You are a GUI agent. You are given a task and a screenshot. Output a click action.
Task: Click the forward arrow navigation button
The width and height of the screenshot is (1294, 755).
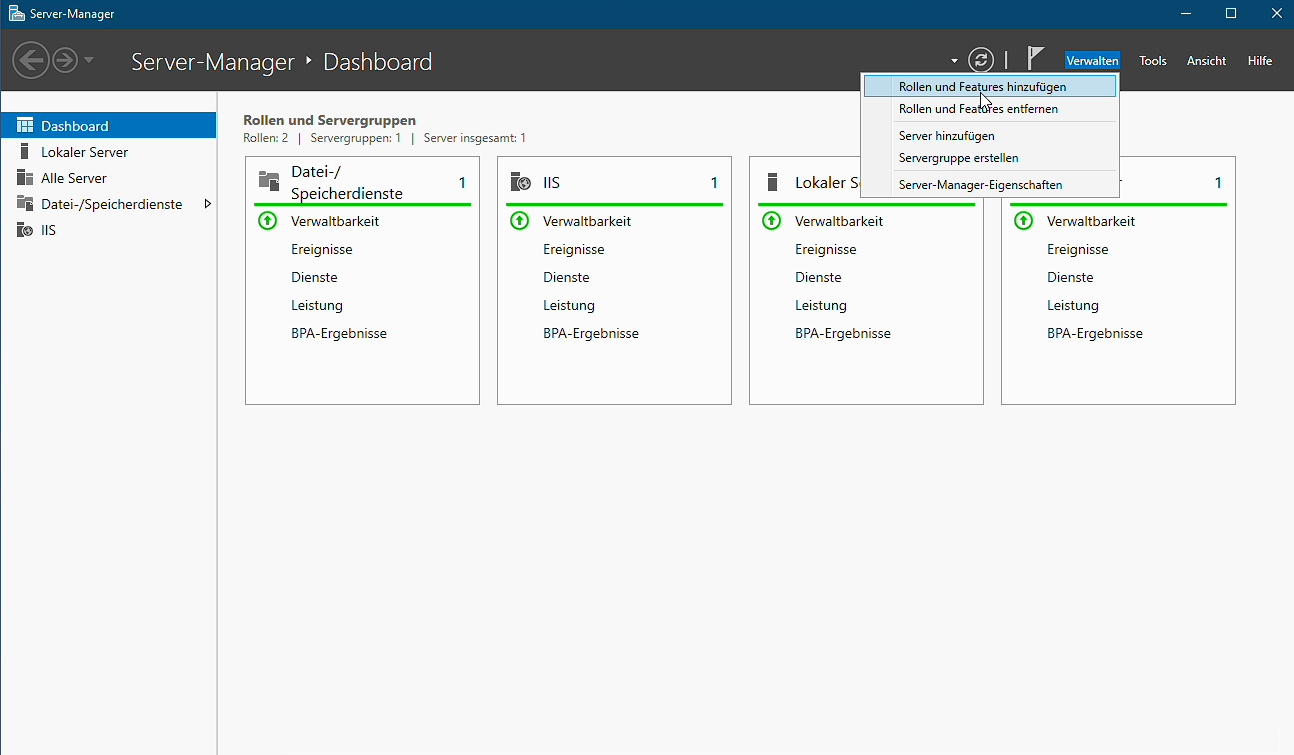click(65, 61)
